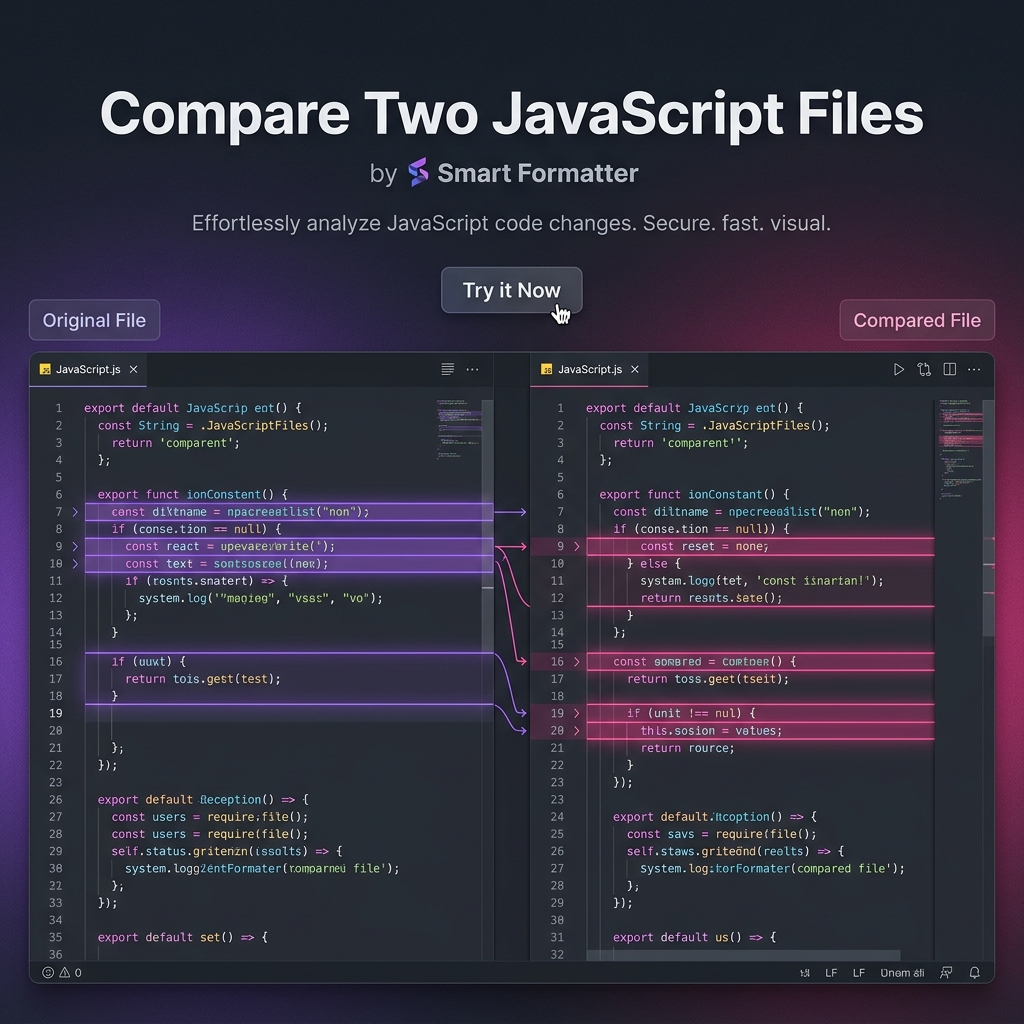
Task: Click the second LF line ending indicator
Action: click(859, 973)
